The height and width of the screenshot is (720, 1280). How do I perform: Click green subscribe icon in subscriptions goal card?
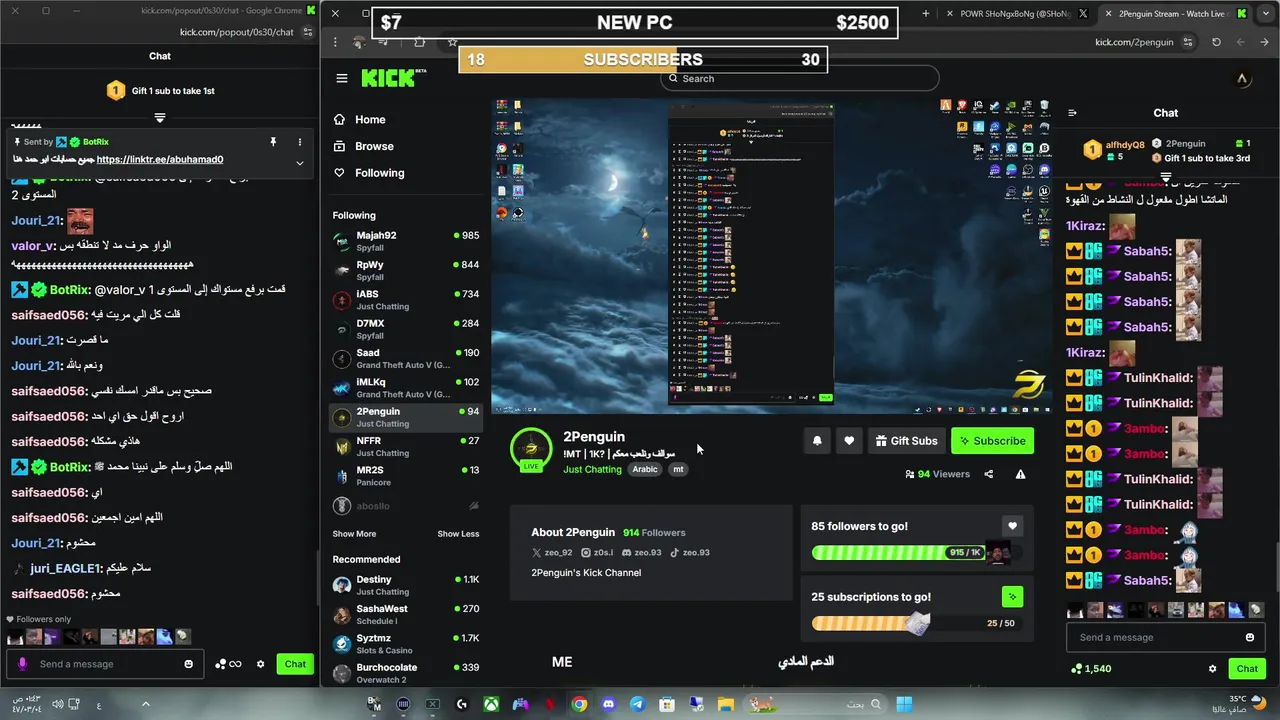click(x=1012, y=597)
